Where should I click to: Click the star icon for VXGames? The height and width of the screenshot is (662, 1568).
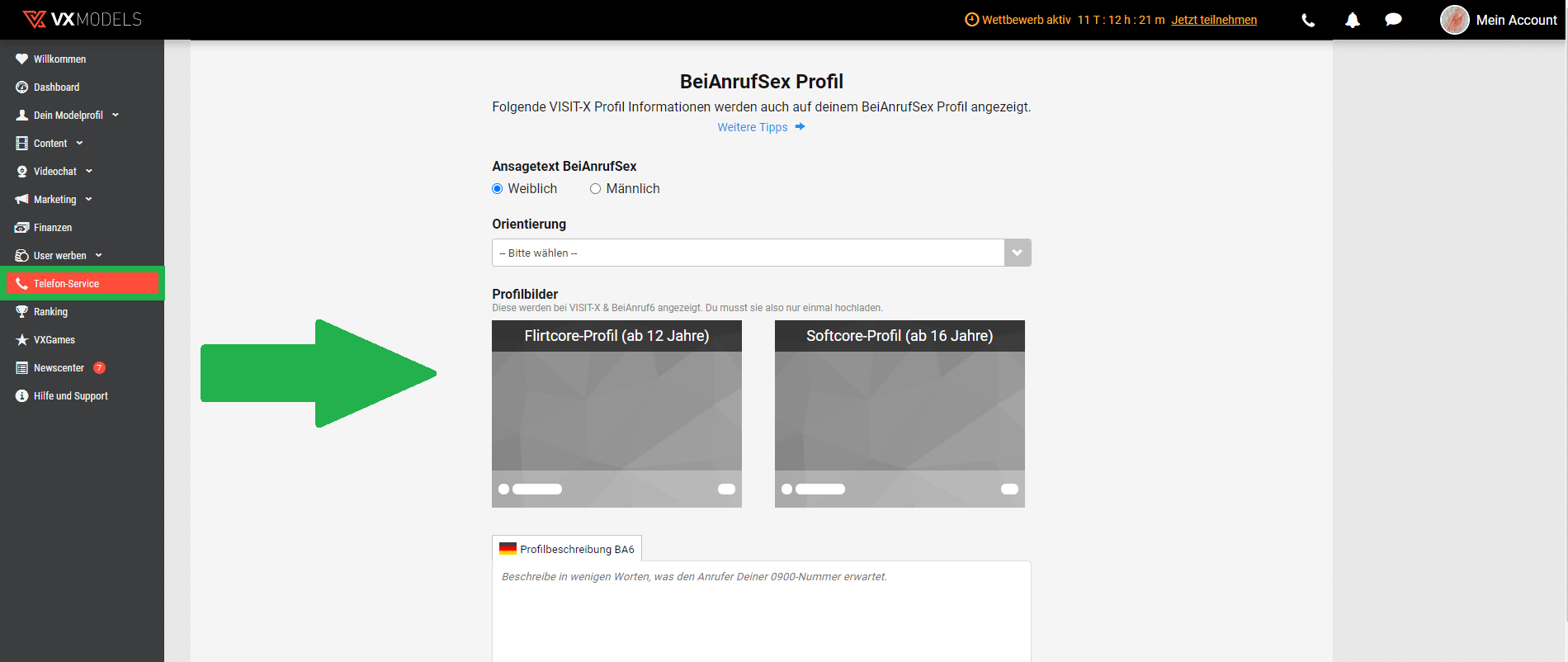[22, 340]
